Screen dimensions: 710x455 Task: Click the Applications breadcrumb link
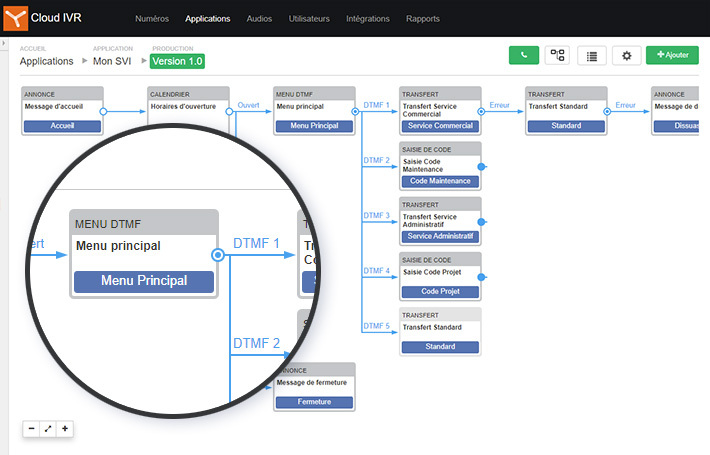point(47,61)
